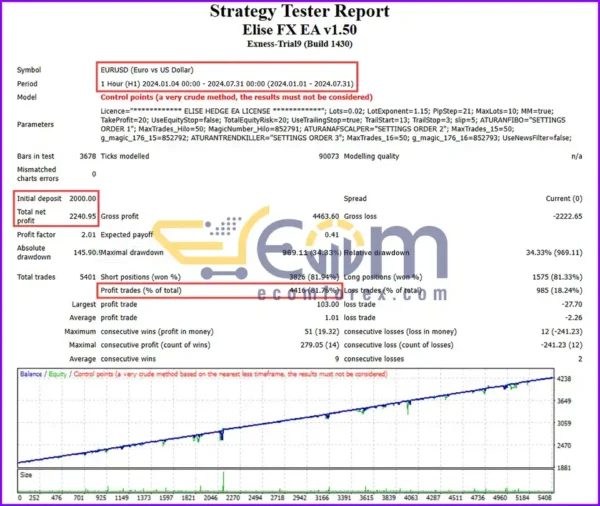Click the "Parameters" row label
Screen dimensions: 600x506
[x=35, y=124]
